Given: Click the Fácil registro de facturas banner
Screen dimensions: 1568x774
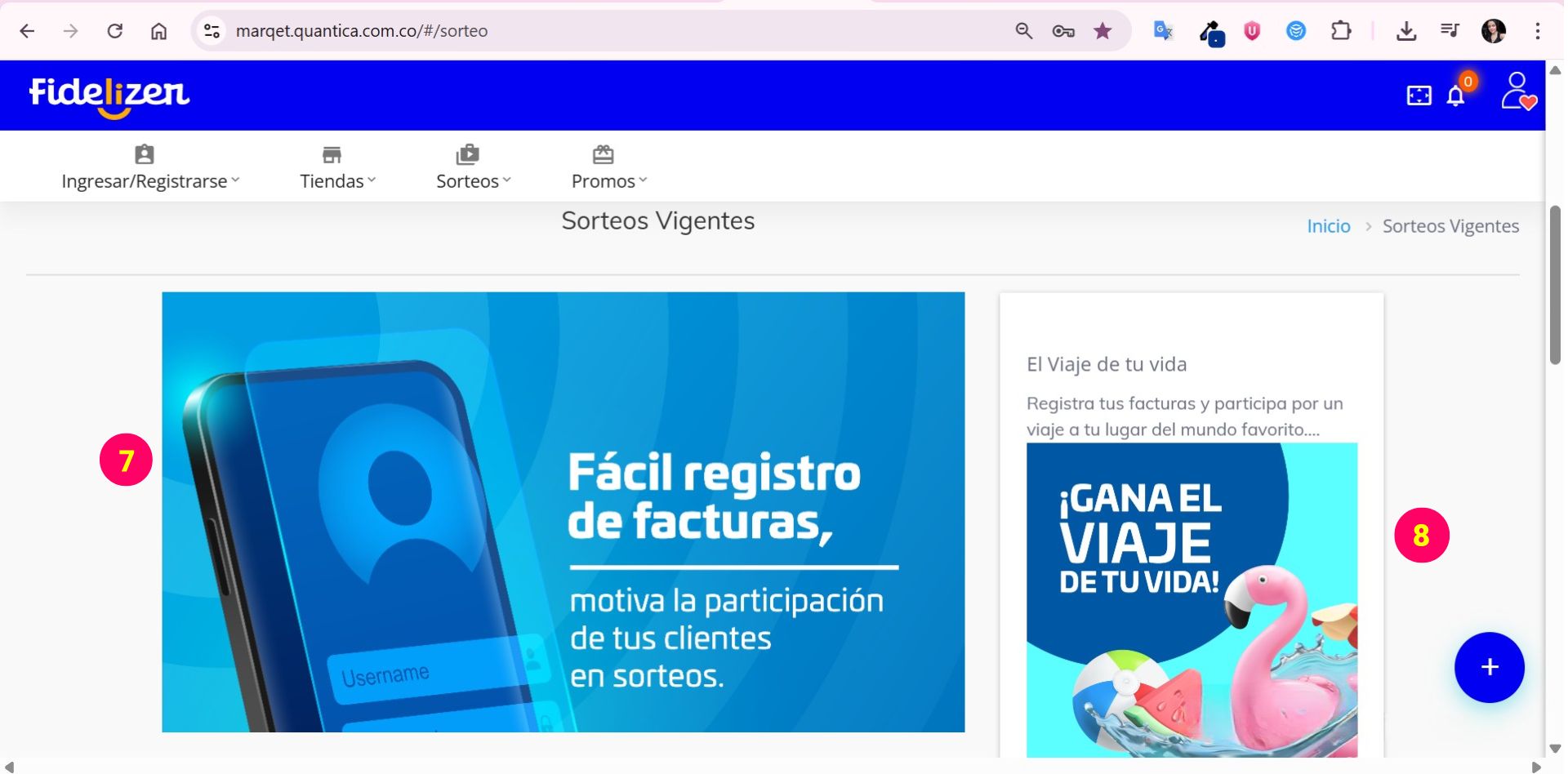Looking at the screenshot, I should coord(563,512).
